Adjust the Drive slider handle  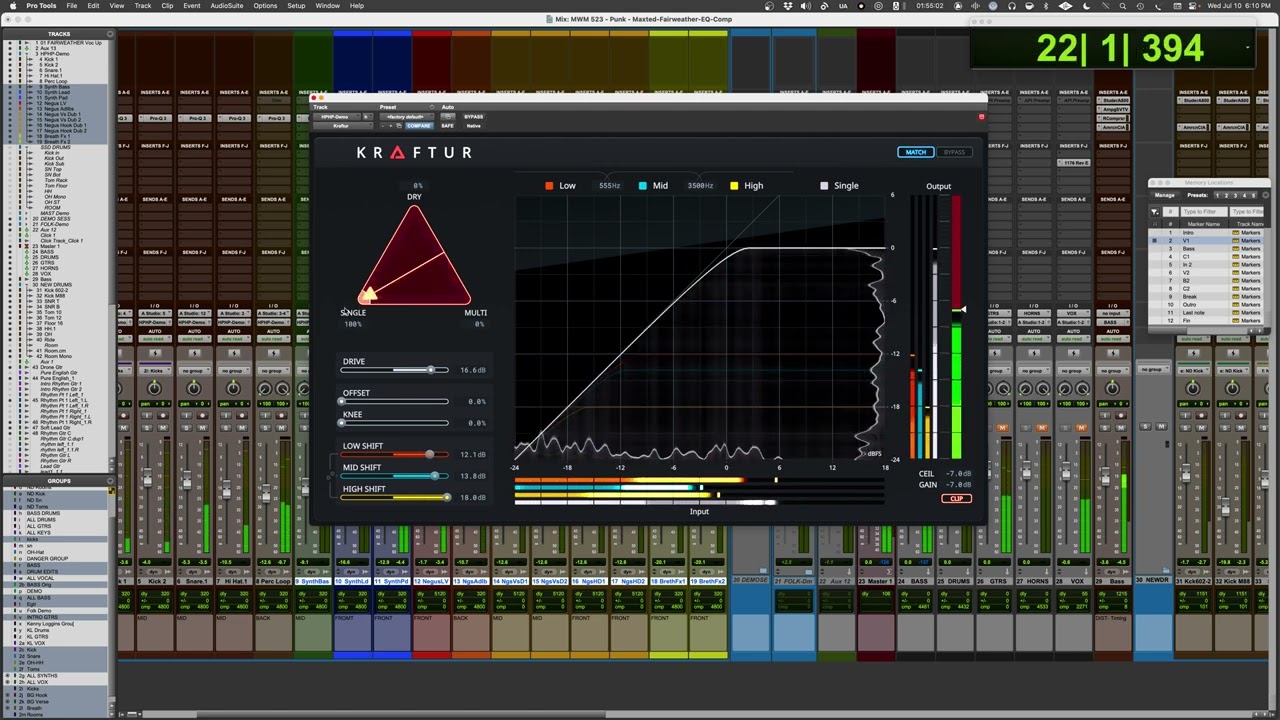[431, 371]
